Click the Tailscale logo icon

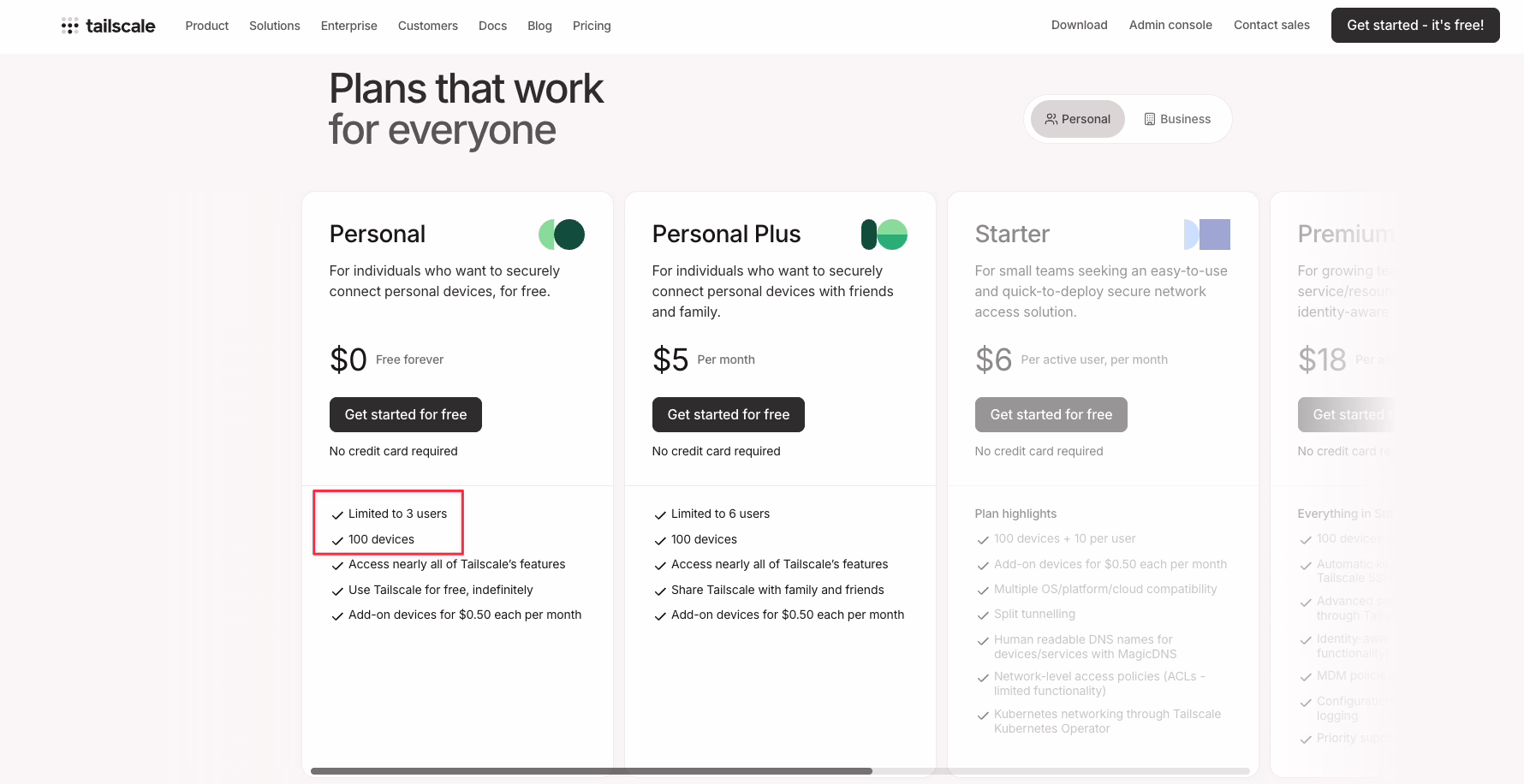coord(70,26)
